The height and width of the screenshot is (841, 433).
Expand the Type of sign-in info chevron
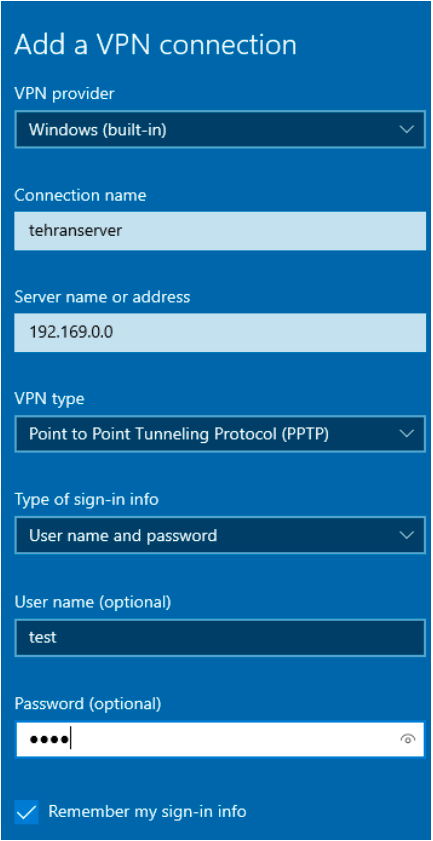407,535
